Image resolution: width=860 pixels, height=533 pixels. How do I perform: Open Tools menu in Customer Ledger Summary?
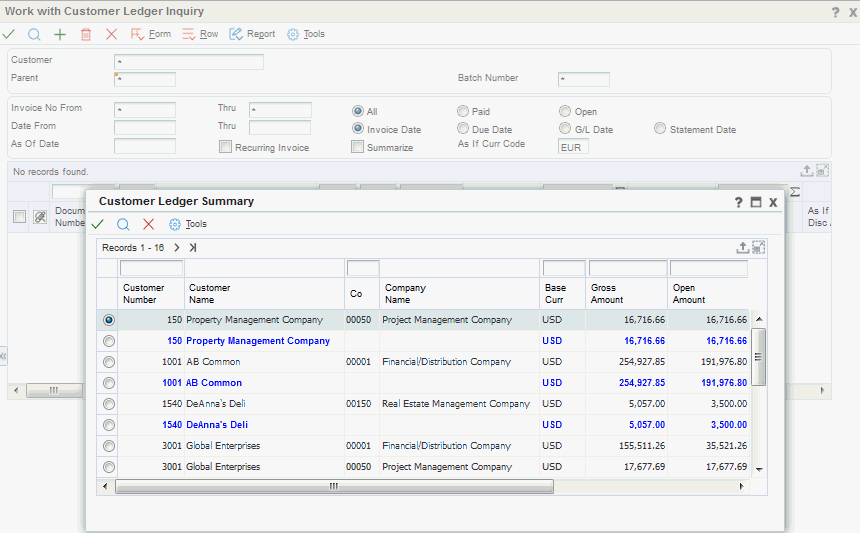click(188, 224)
